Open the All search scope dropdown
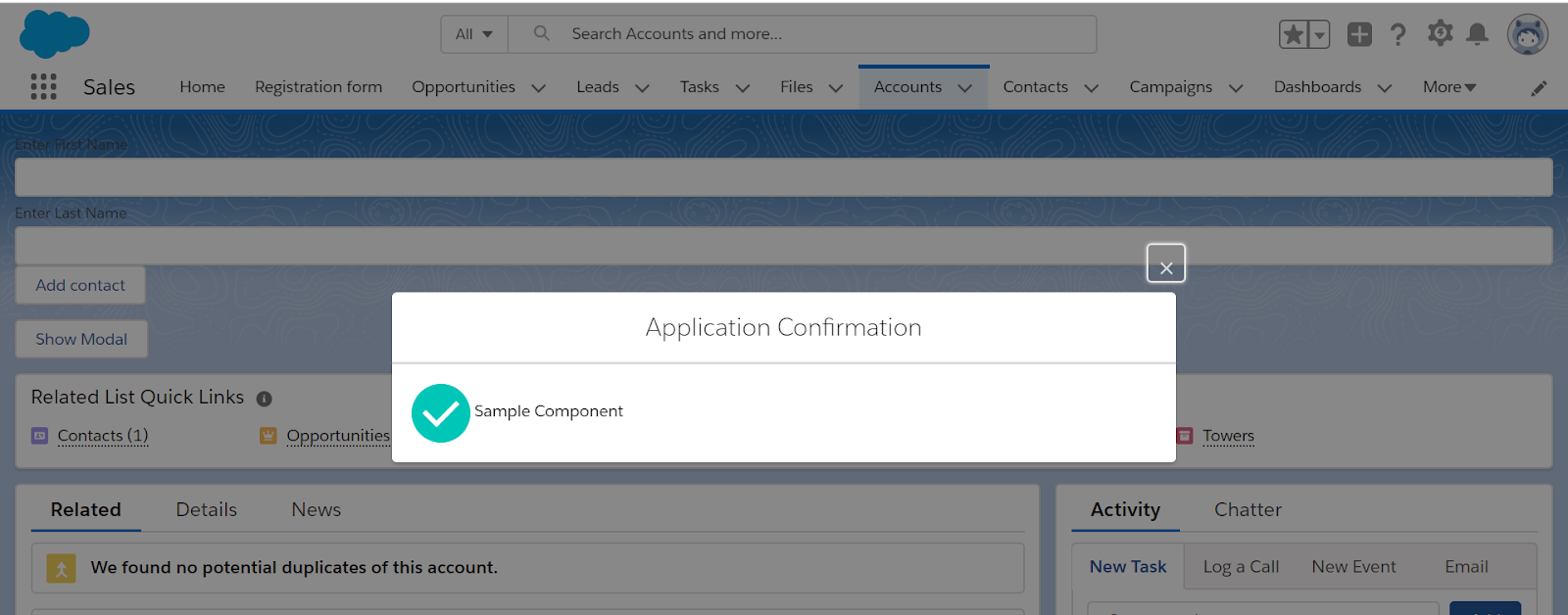 click(x=474, y=34)
